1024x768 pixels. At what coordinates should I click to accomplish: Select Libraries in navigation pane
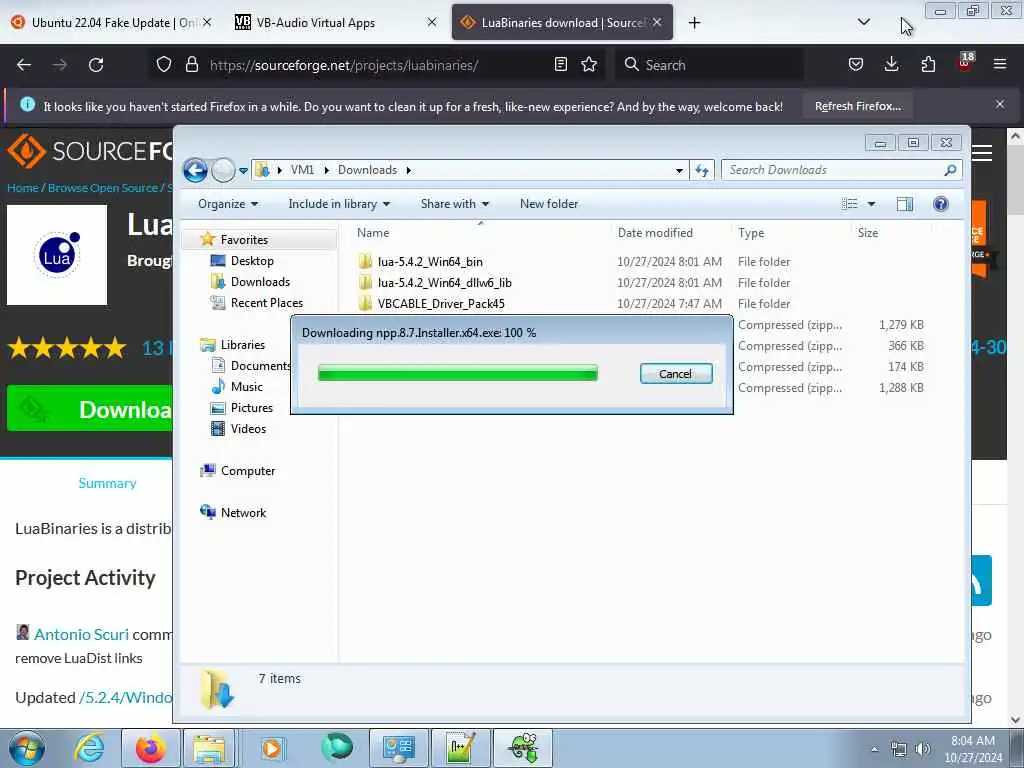[x=242, y=345]
